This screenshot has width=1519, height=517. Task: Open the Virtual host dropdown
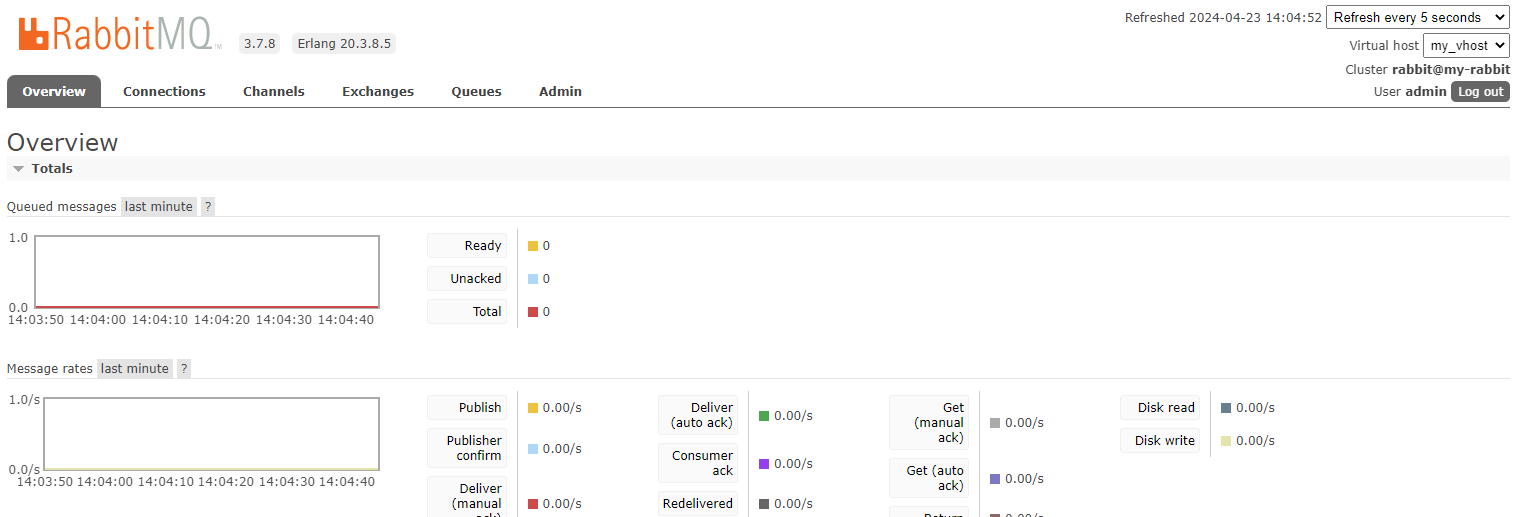[1465, 45]
